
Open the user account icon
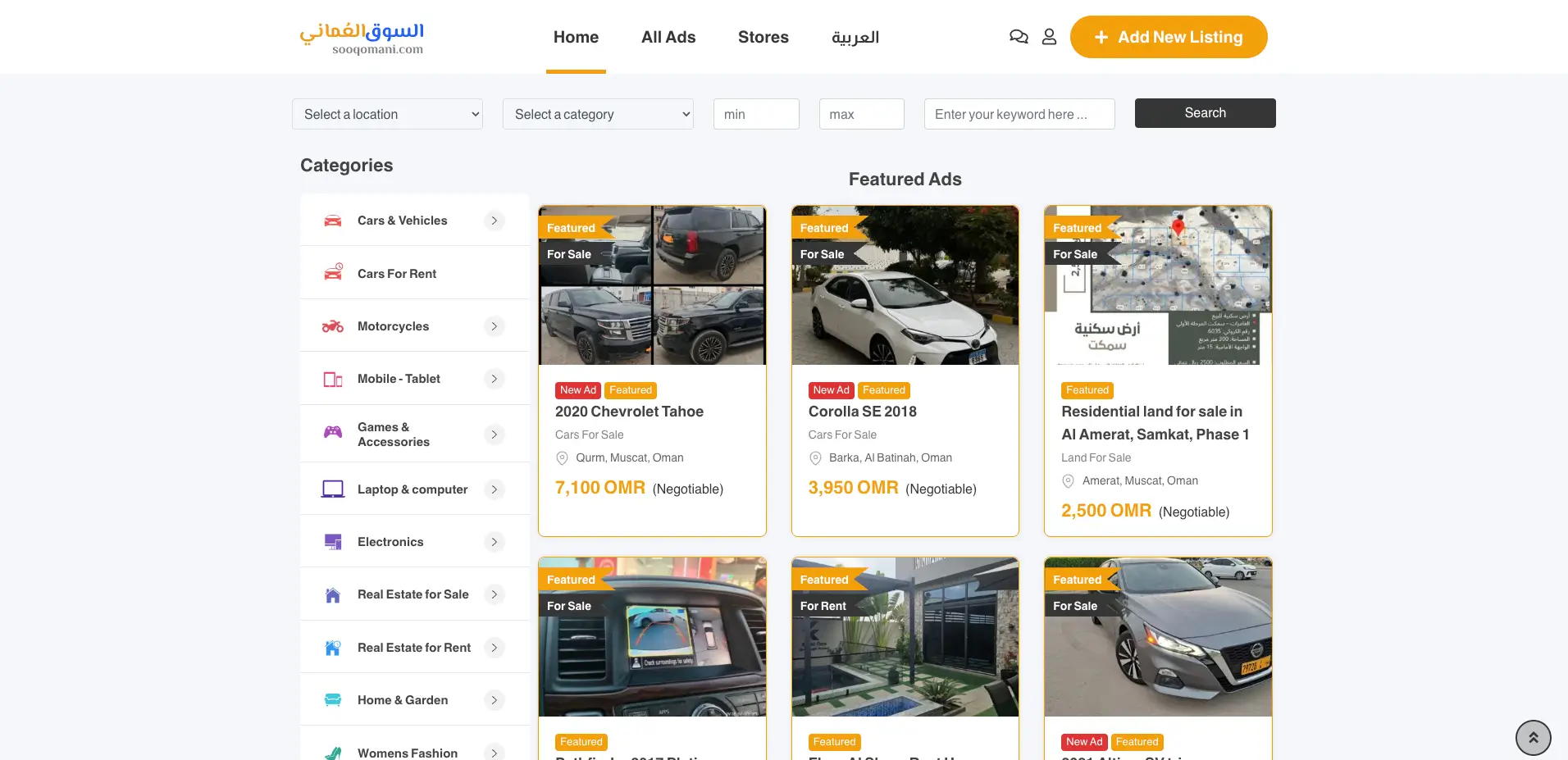(x=1049, y=37)
